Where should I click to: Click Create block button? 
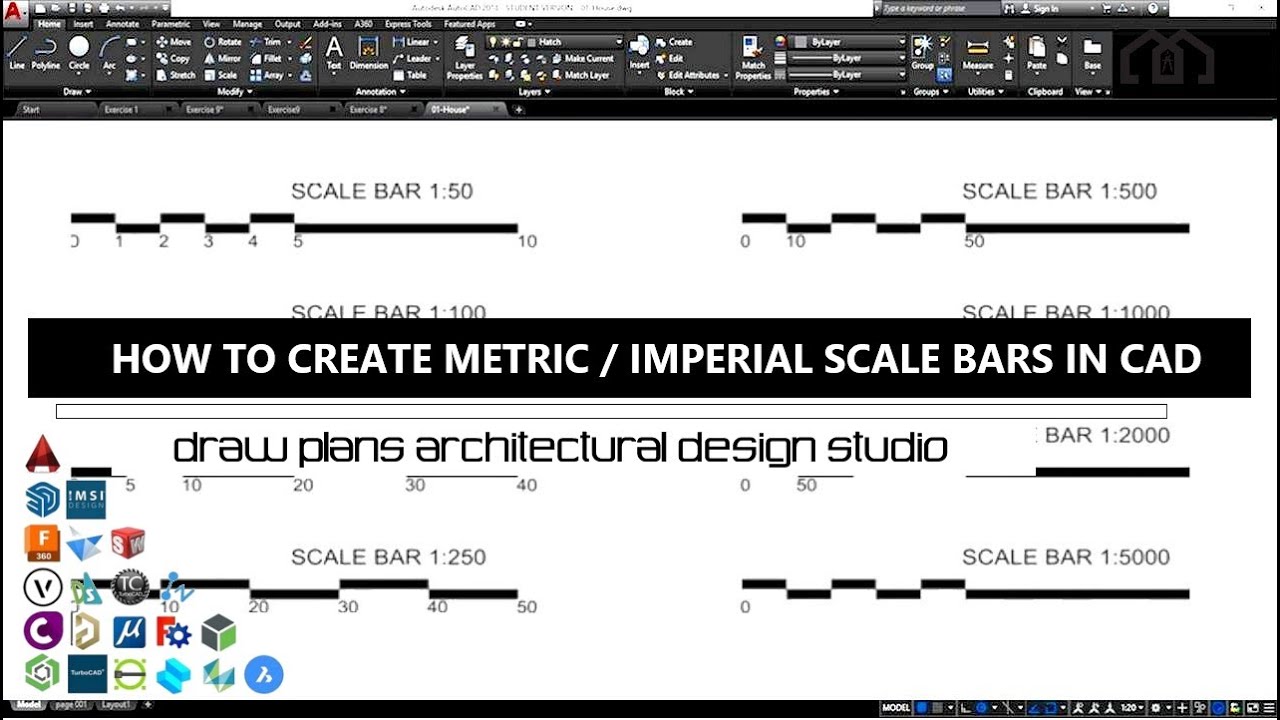pos(674,42)
